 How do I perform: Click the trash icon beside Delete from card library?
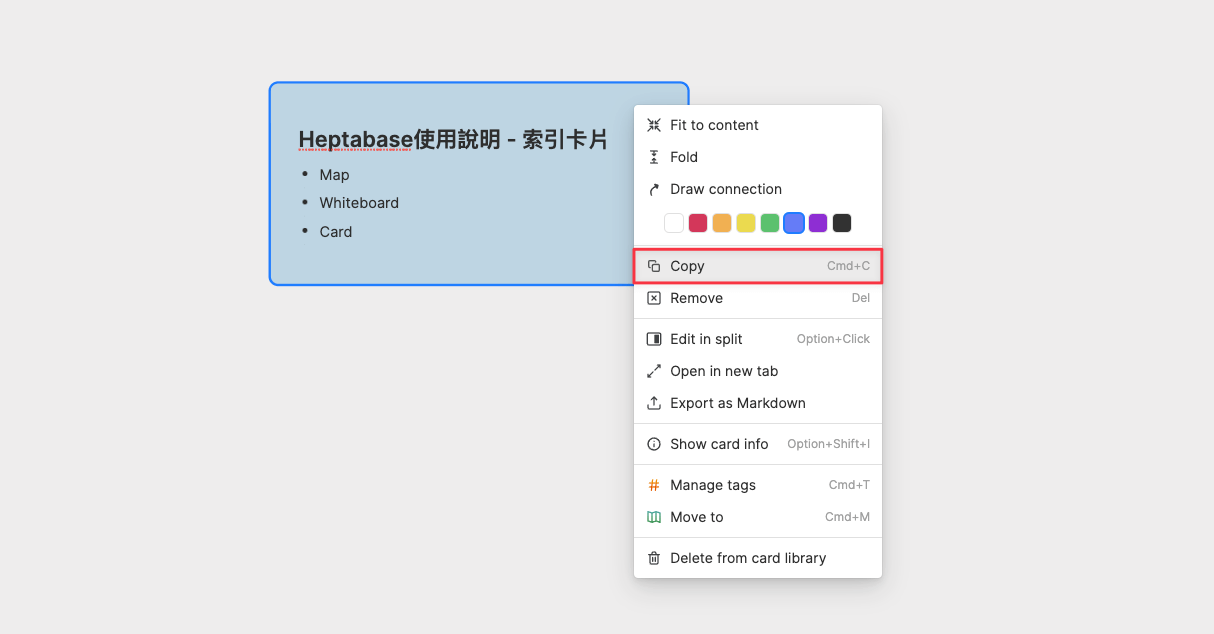click(655, 558)
